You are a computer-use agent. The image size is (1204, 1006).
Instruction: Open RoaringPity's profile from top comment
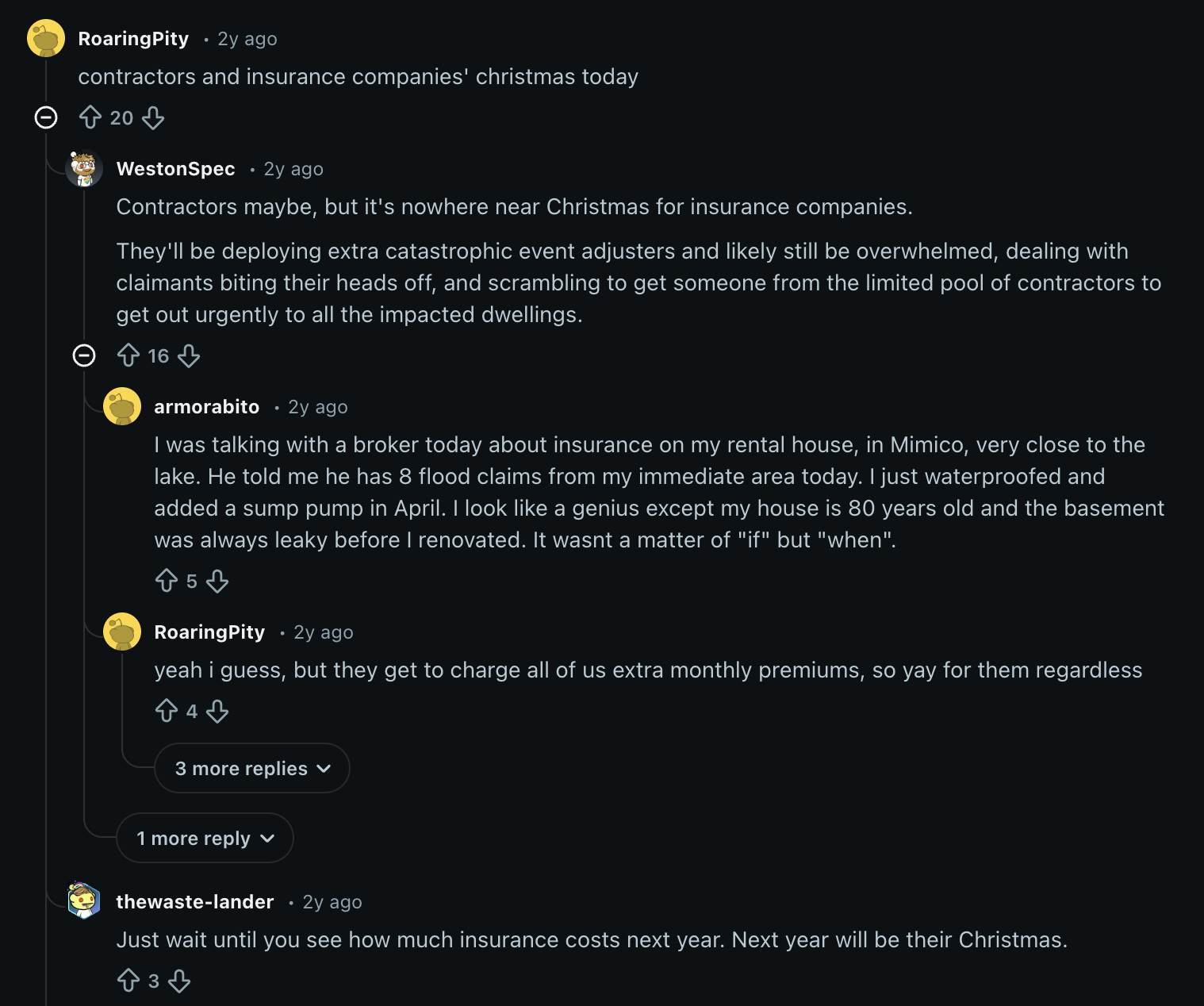click(x=133, y=39)
